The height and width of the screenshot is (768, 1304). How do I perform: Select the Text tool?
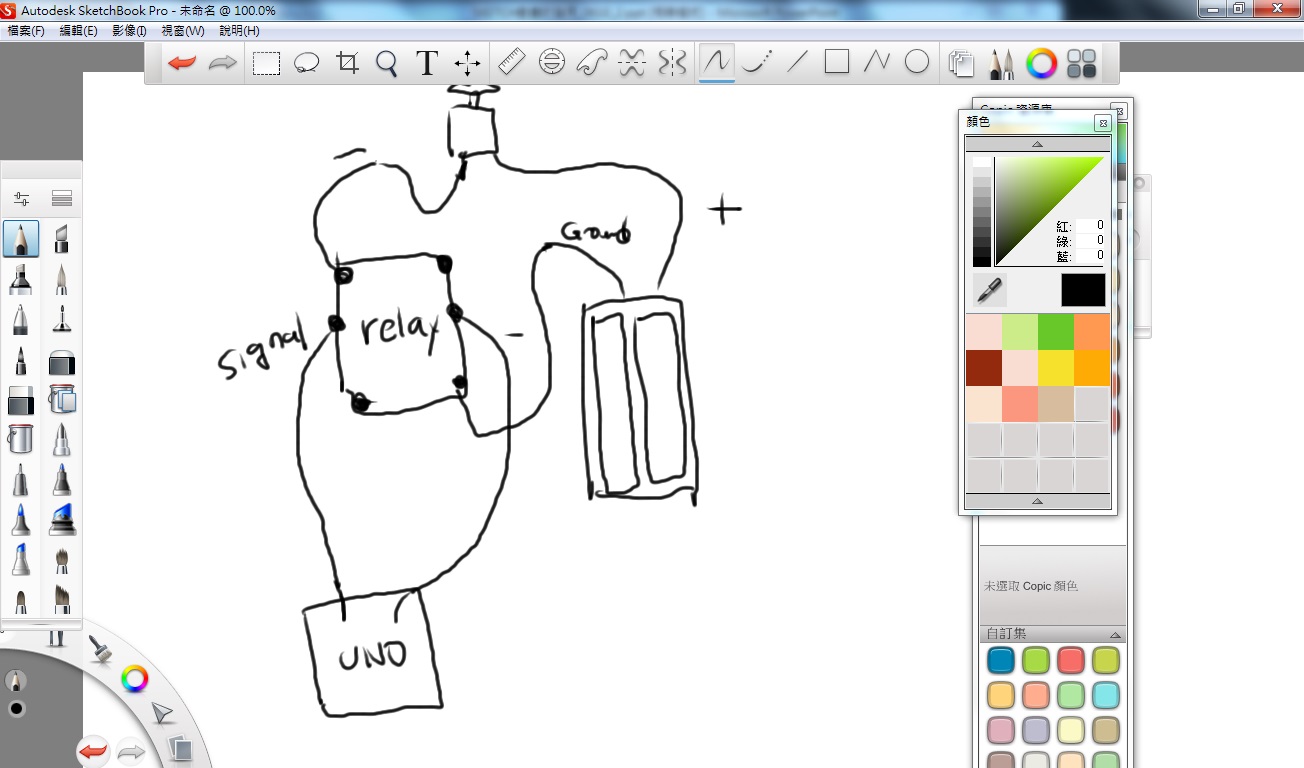pos(427,63)
